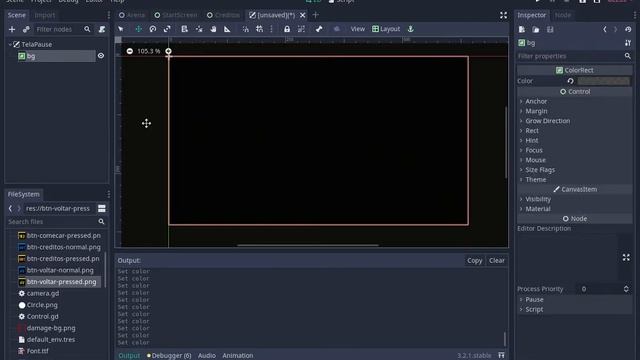Screen dimensions: 640x360
Task: Toggle visibility of the bg node
Action: (x=101, y=56)
